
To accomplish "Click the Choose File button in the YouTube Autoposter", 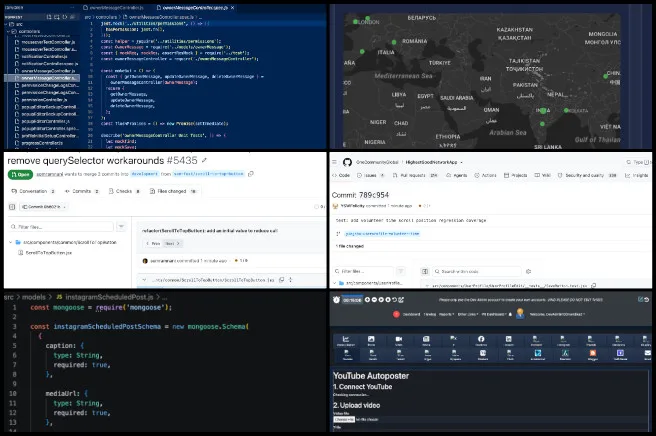I will coord(344,419).
